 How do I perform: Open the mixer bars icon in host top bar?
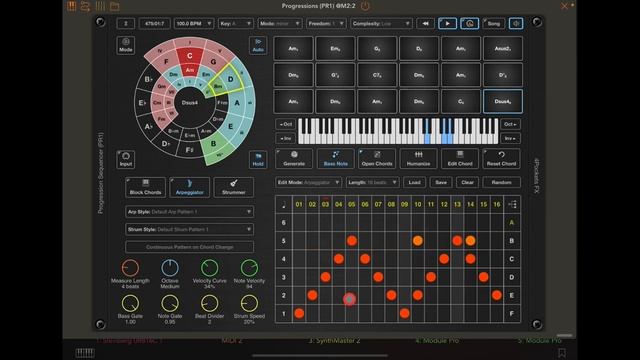click(x=100, y=6)
